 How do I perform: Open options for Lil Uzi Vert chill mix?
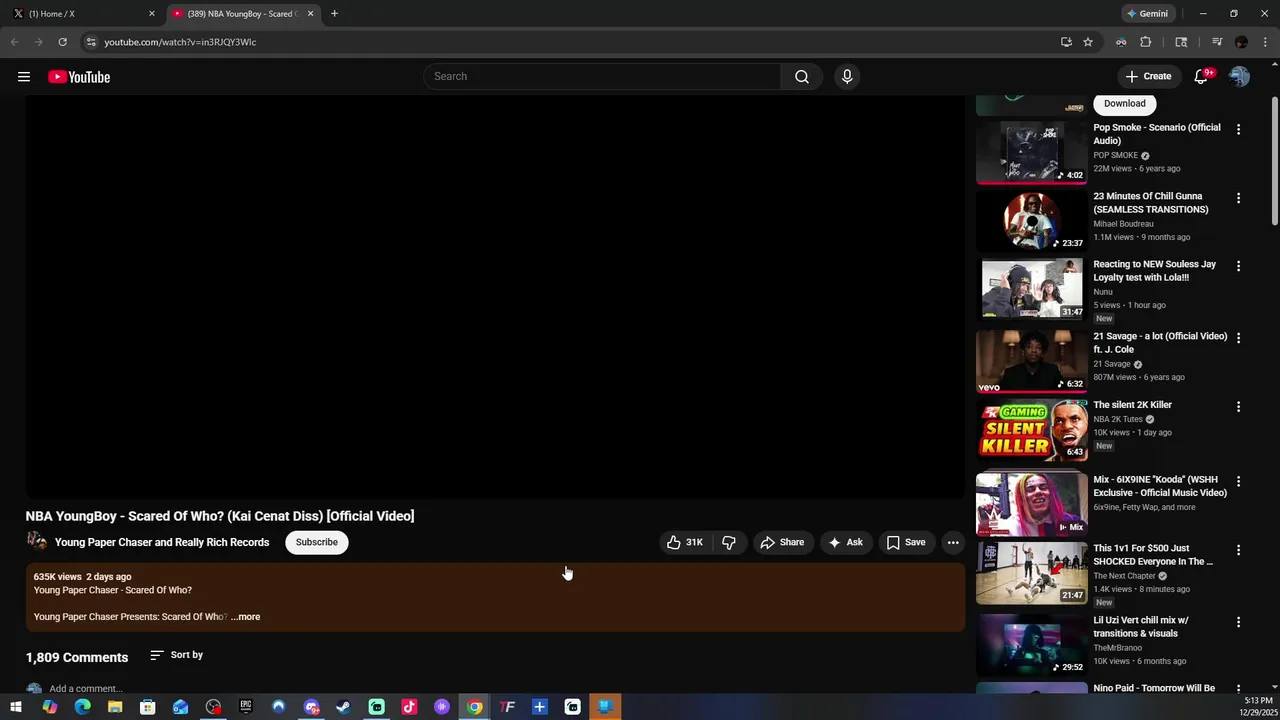(x=1238, y=623)
